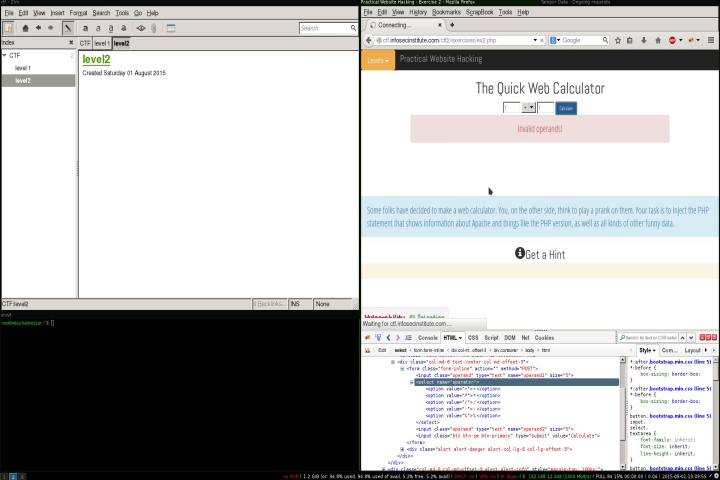Open a new Firefox tab
The height and width of the screenshot is (480, 720).
tap(452, 25)
